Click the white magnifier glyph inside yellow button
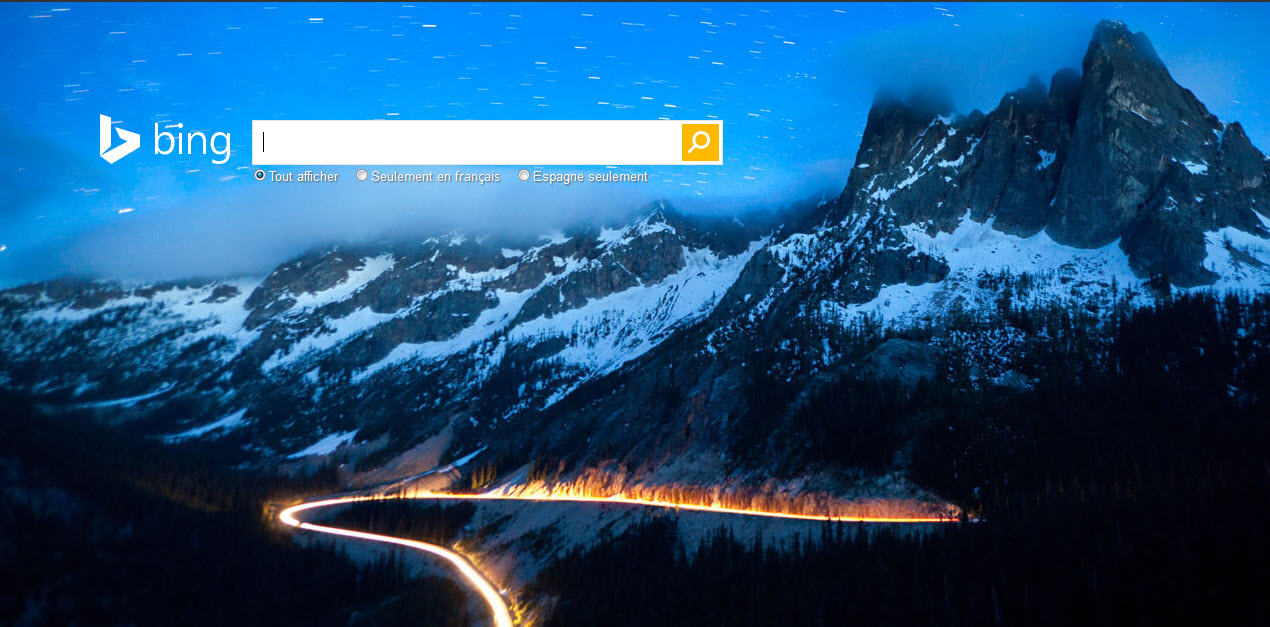 tap(700, 142)
